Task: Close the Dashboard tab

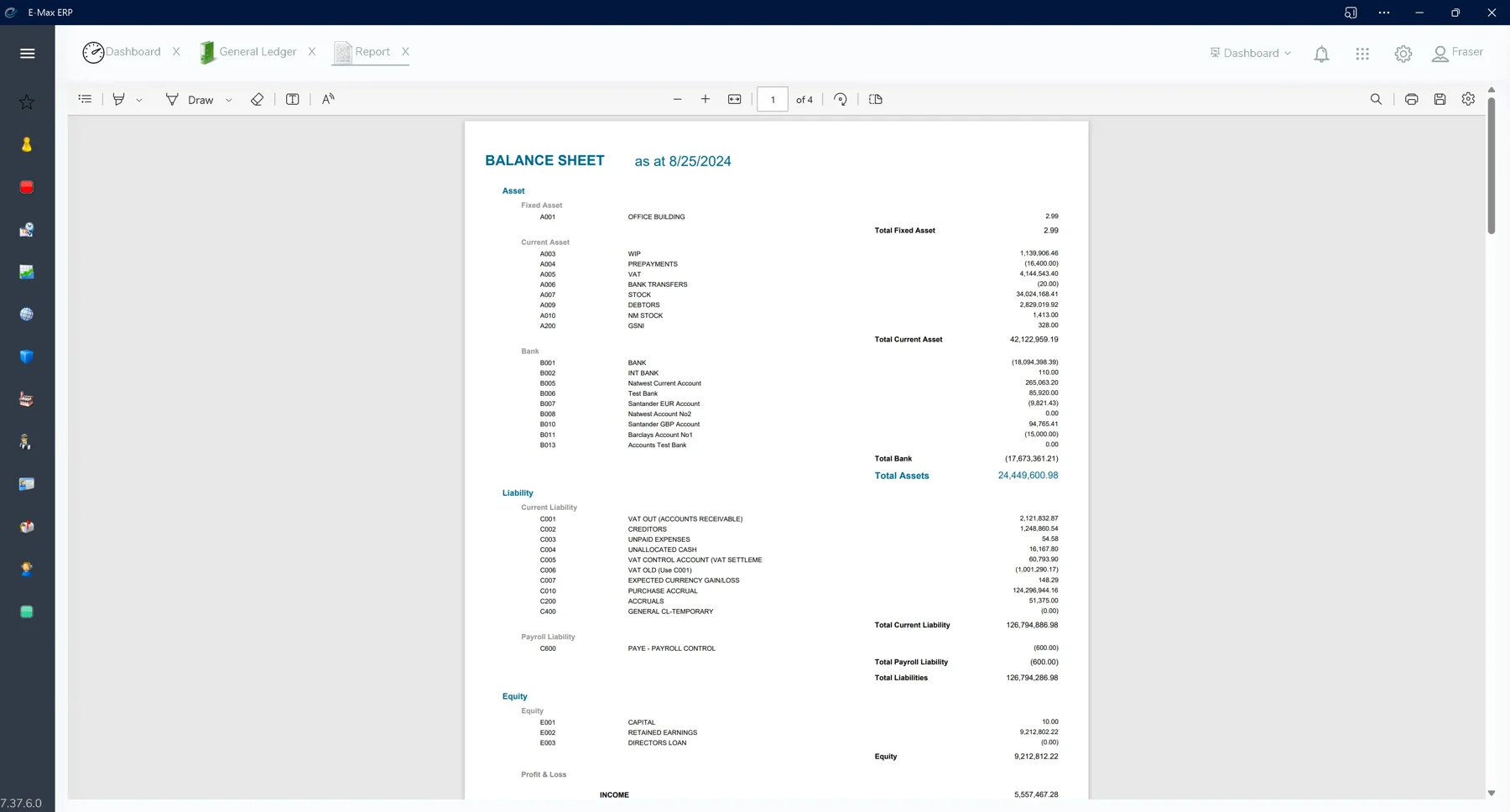Action: pos(176,52)
